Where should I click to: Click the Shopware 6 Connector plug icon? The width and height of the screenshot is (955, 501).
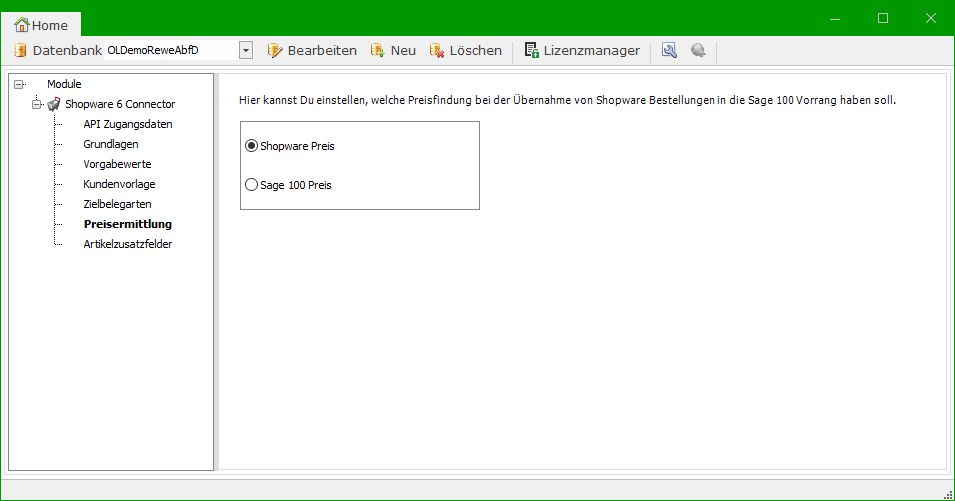tap(54, 104)
